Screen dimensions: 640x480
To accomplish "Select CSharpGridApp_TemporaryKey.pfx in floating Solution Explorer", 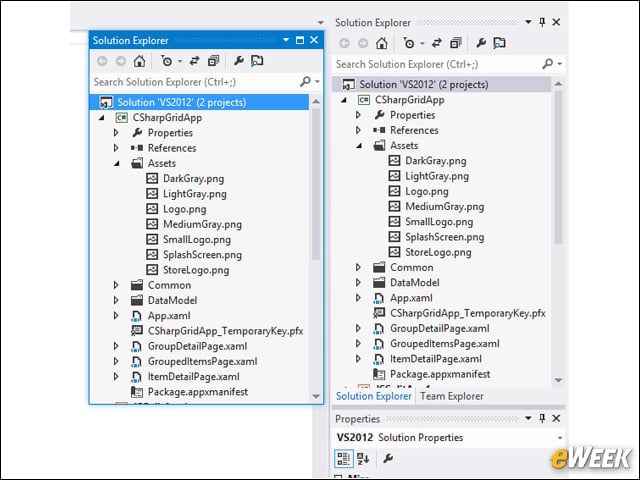I will [225, 331].
